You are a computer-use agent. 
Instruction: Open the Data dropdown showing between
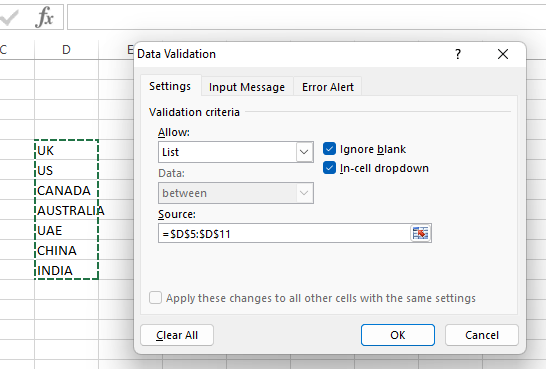point(236,193)
